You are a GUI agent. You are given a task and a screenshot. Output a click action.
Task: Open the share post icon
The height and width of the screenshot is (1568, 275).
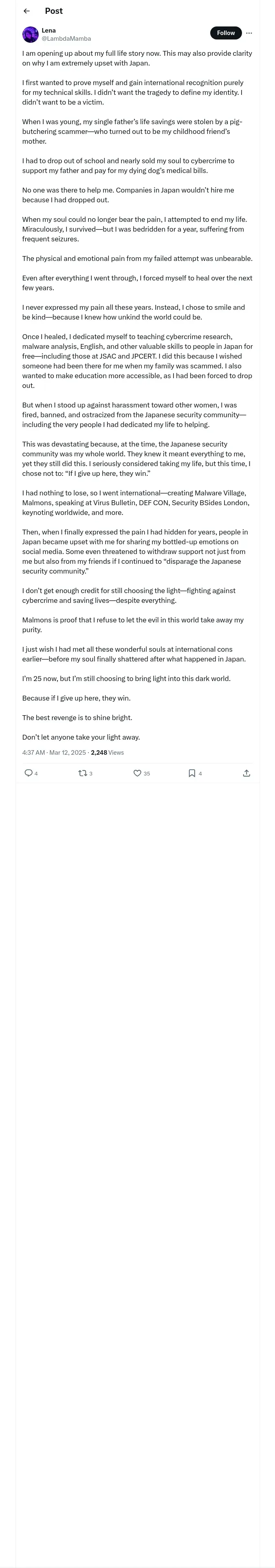click(246, 773)
